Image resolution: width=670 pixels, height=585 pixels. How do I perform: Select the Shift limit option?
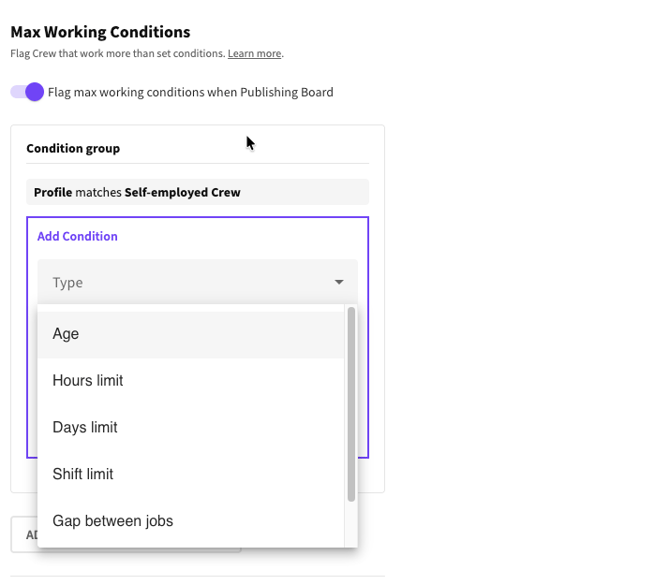[83, 474]
